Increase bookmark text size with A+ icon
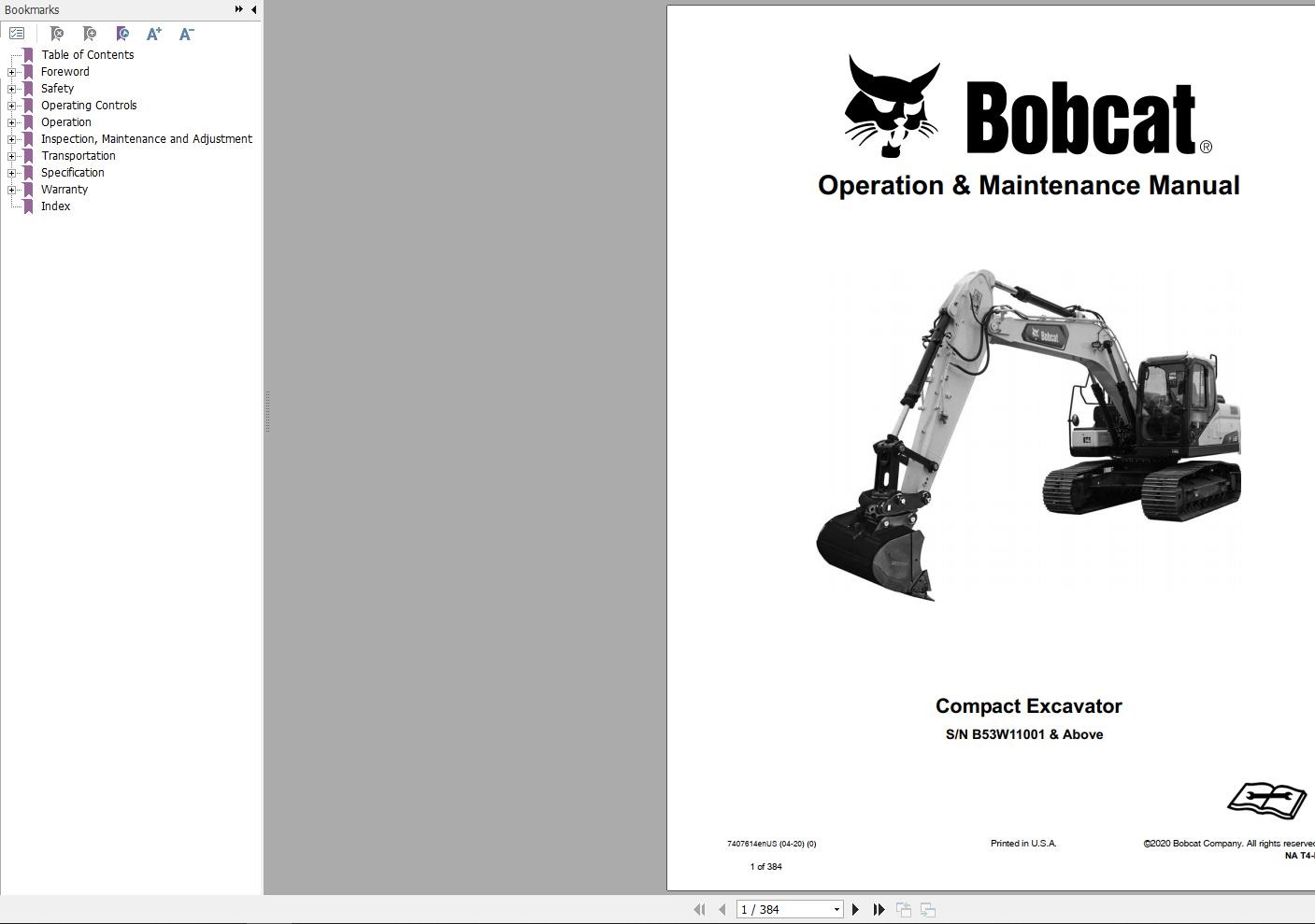Image resolution: width=1315 pixels, height=924 pixels. (154, 34)
